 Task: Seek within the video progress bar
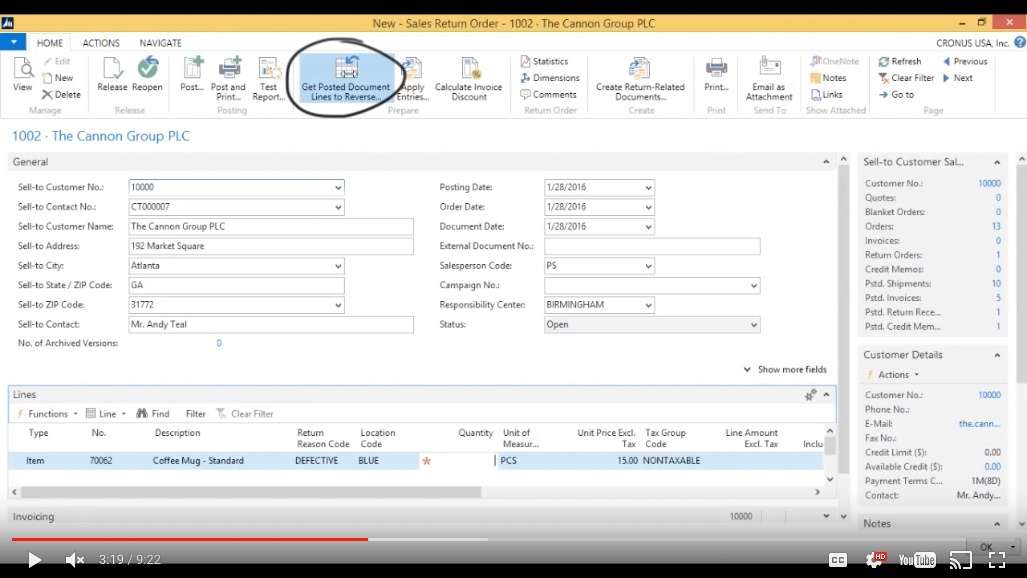pyautogui.click(x=514, y=539)
